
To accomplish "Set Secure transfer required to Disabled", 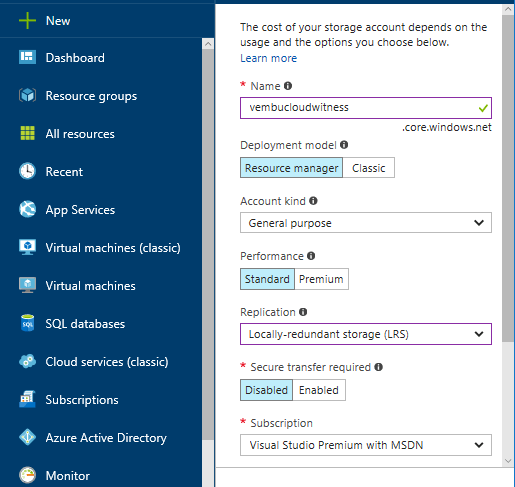I will tap(266, 390).
